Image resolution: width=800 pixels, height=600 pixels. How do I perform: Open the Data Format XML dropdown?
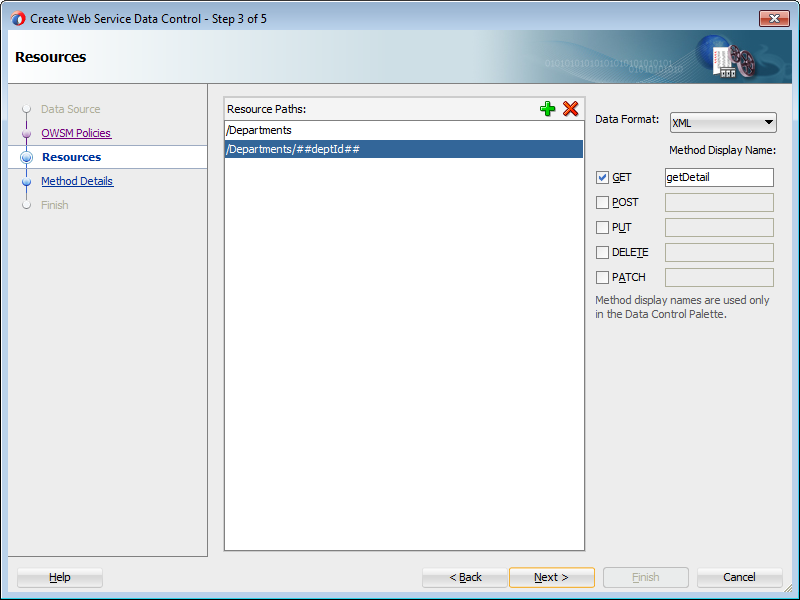point(723,122)
